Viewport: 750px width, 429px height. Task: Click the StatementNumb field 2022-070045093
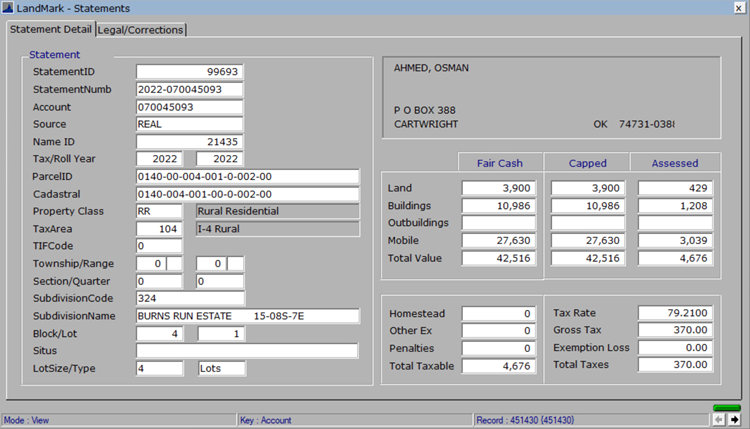point(189,89)
